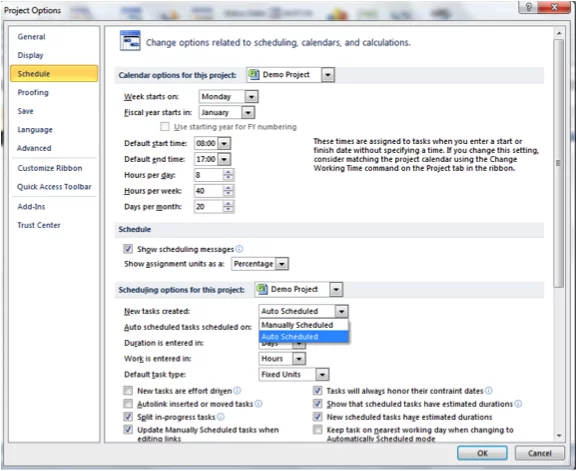This screenshot has width=577, height=471.
Task: Open the Trust Center category
Action: pyautogui.click(x=39, y=225)
